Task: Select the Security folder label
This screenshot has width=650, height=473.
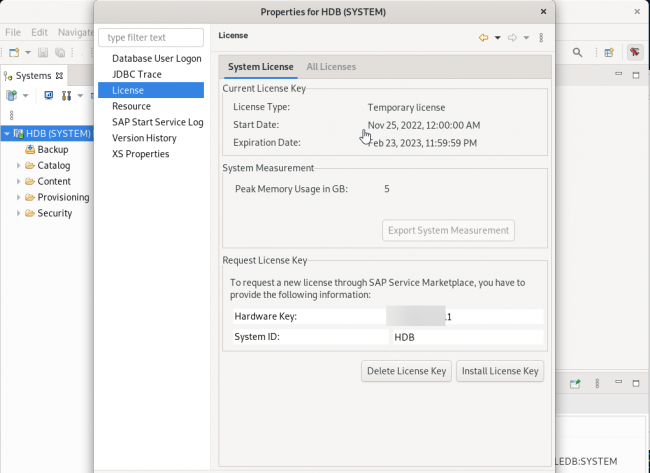Action: [54, 213]
